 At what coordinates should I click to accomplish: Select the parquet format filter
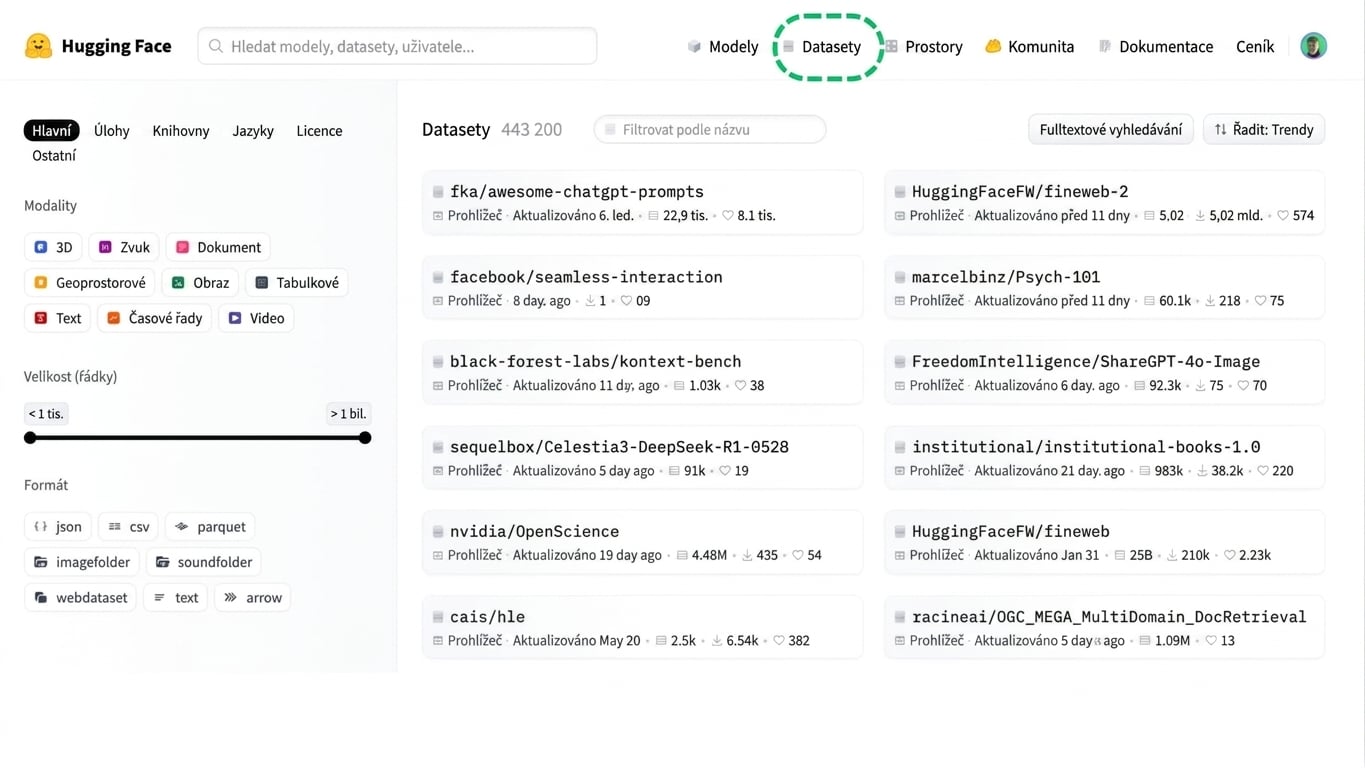tap(210, 527)
